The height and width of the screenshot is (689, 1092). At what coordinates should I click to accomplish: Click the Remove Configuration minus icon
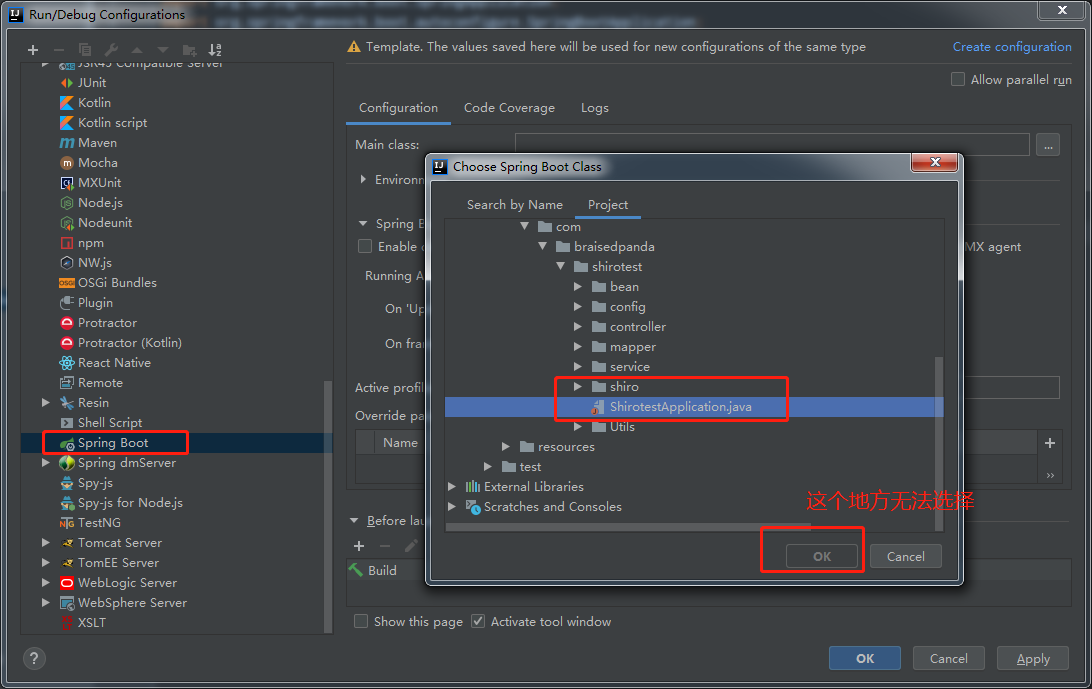(60, 49)
